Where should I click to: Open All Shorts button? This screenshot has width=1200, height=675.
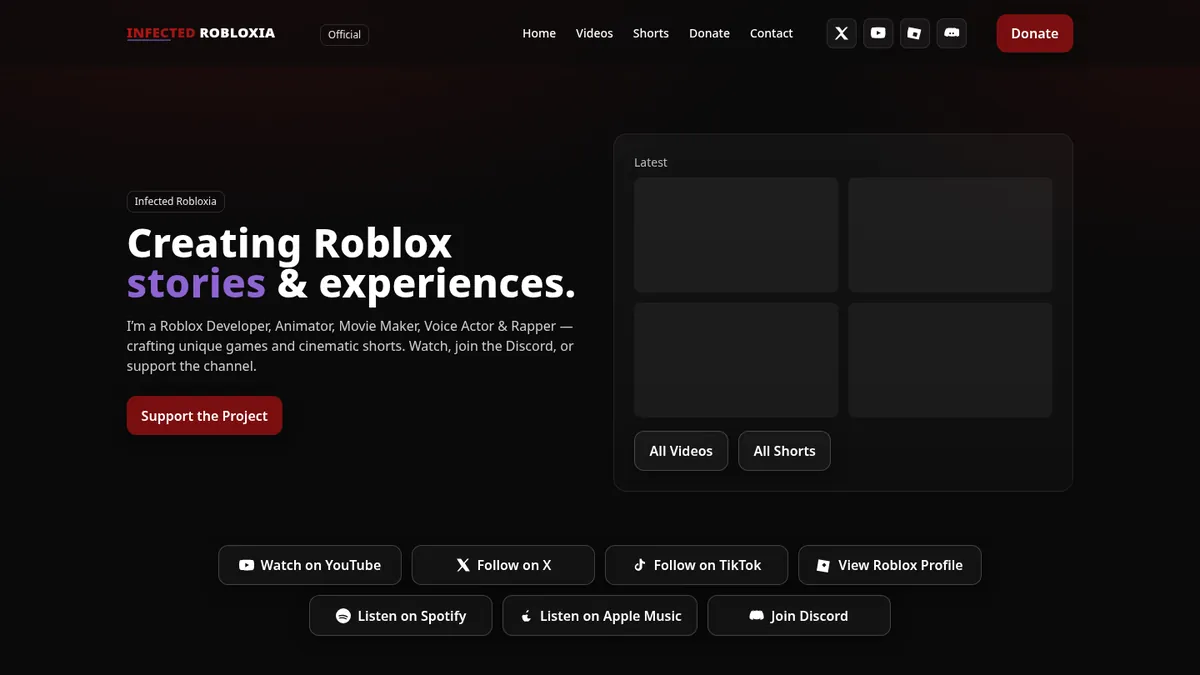(x=784, y=451)
